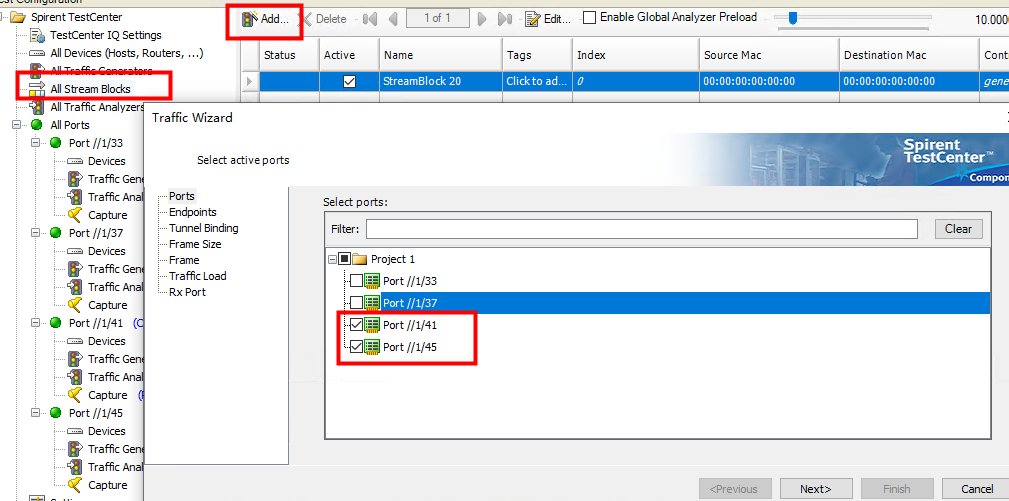The width and height of the screenshot is (1009, 501).
Task: Click the Add stream block toolbar button
Action: coord(264,19)
